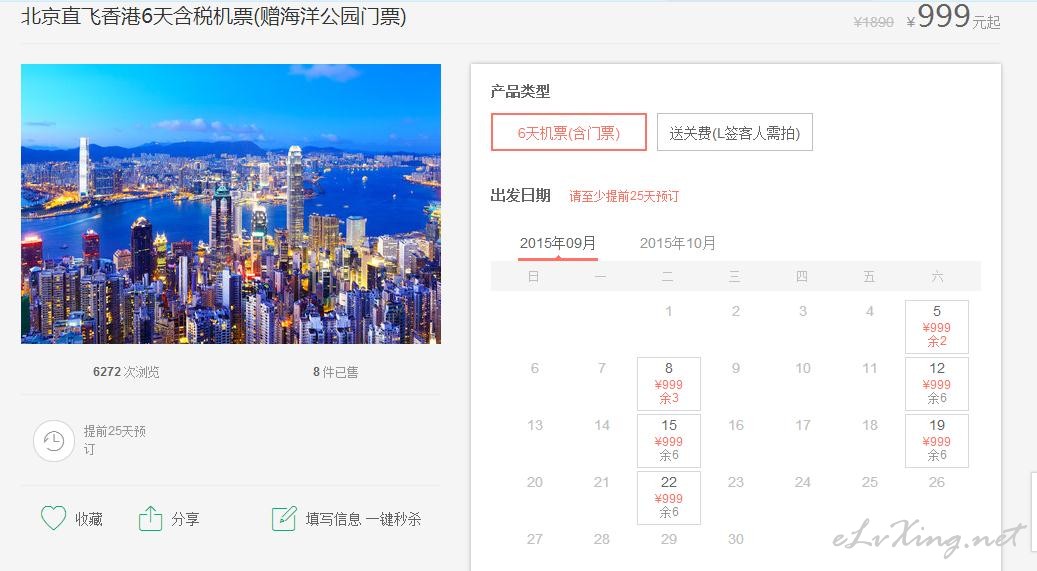Screen dimensions: 1037x571
Task: Click the 请至少提前25天预订 notice
Action: click(x=624, y=196)
